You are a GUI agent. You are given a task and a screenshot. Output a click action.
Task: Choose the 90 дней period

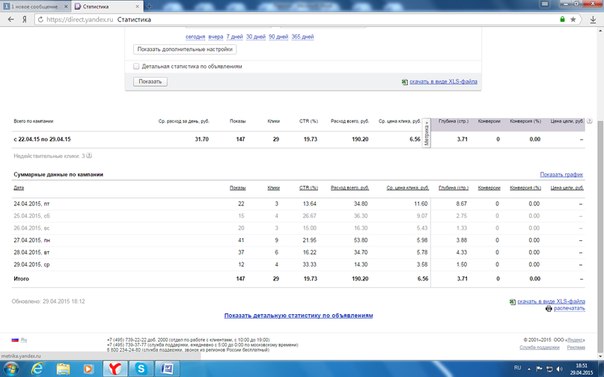[279, 37]
